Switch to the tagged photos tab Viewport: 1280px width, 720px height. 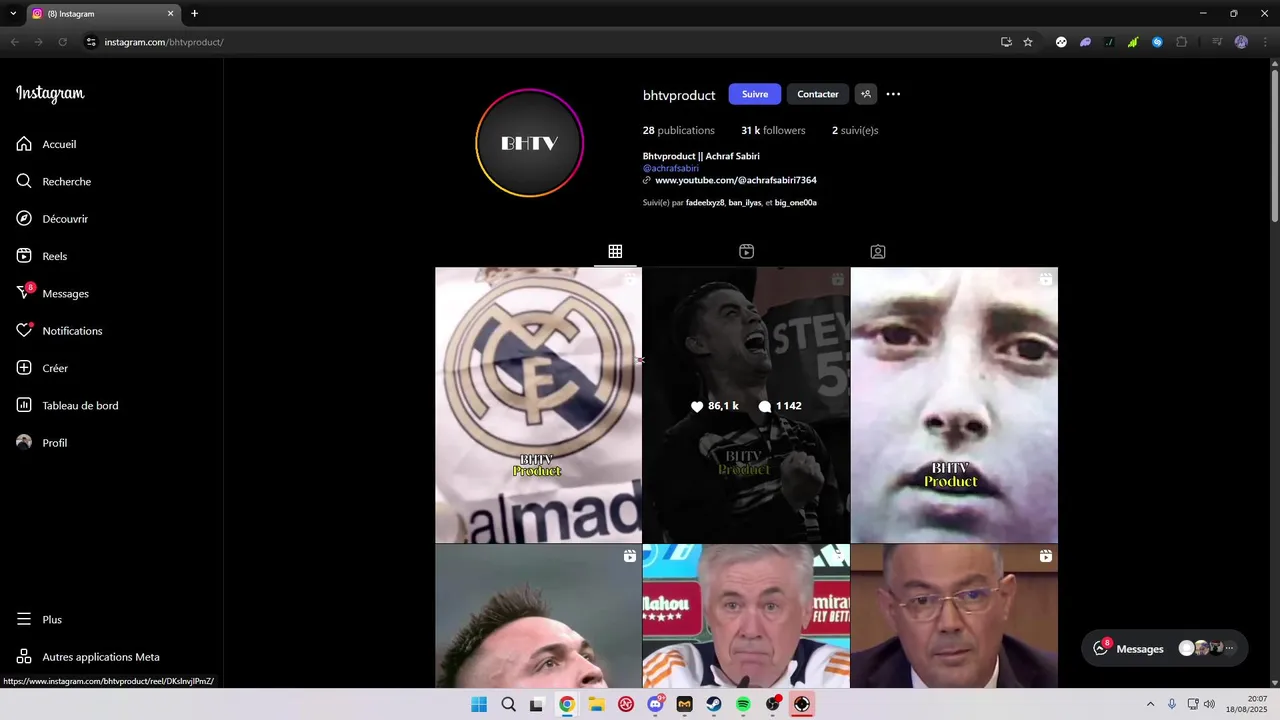[x=877, y=252]
